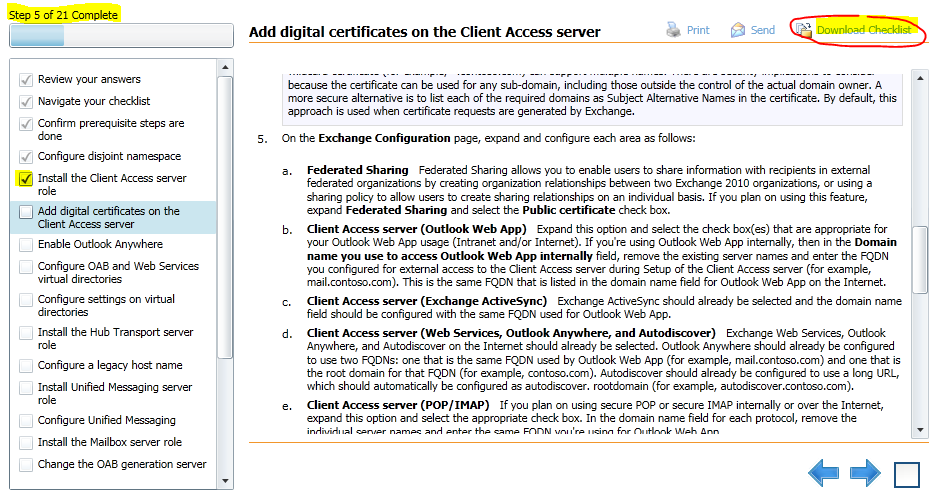Image resolution: width=943 pixels, height=496 pixels.
Task: Check Install Unified Messaging server role box
Action: click(26, 388)
